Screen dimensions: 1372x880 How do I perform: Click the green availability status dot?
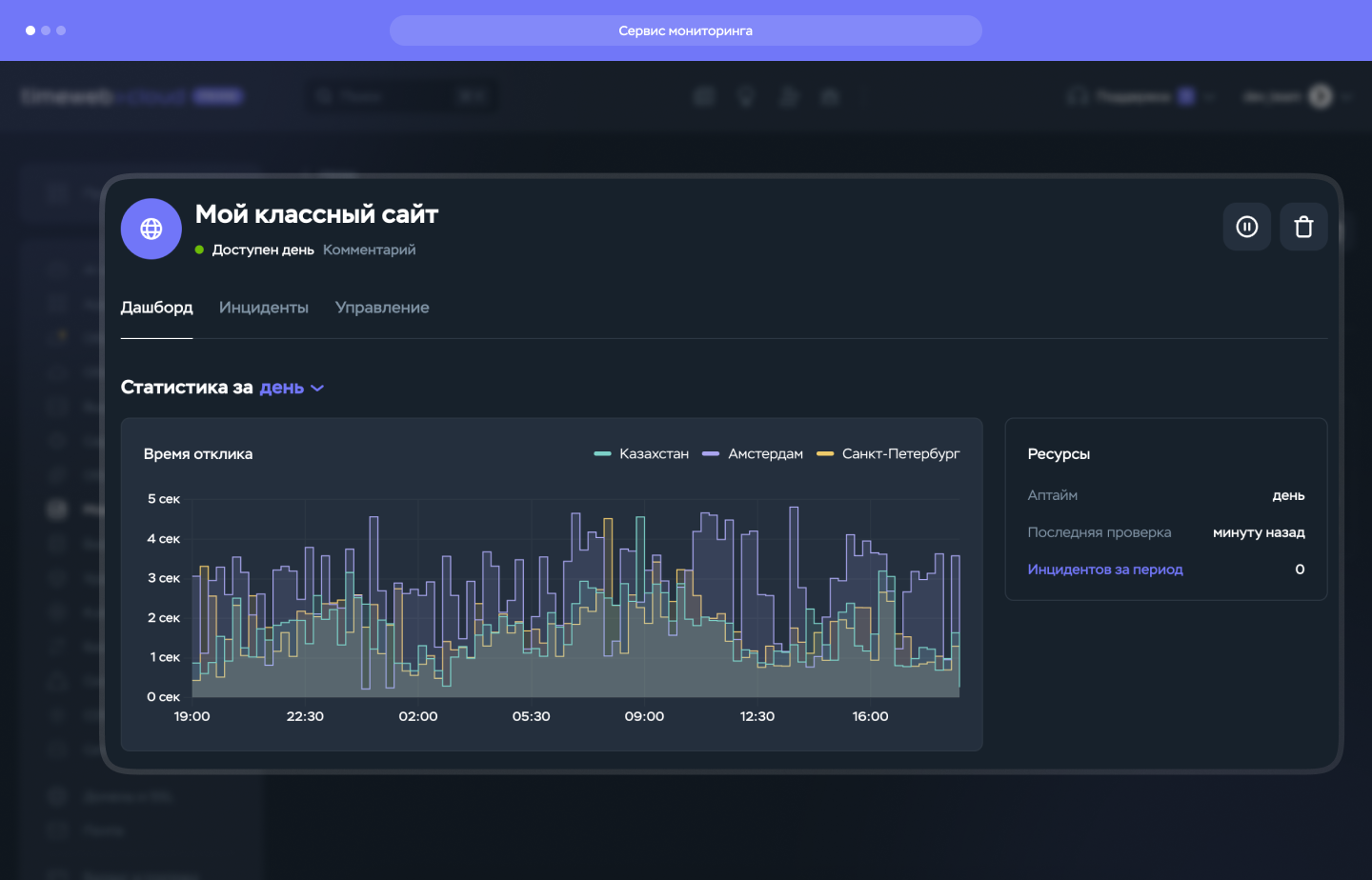click(199, 250)
